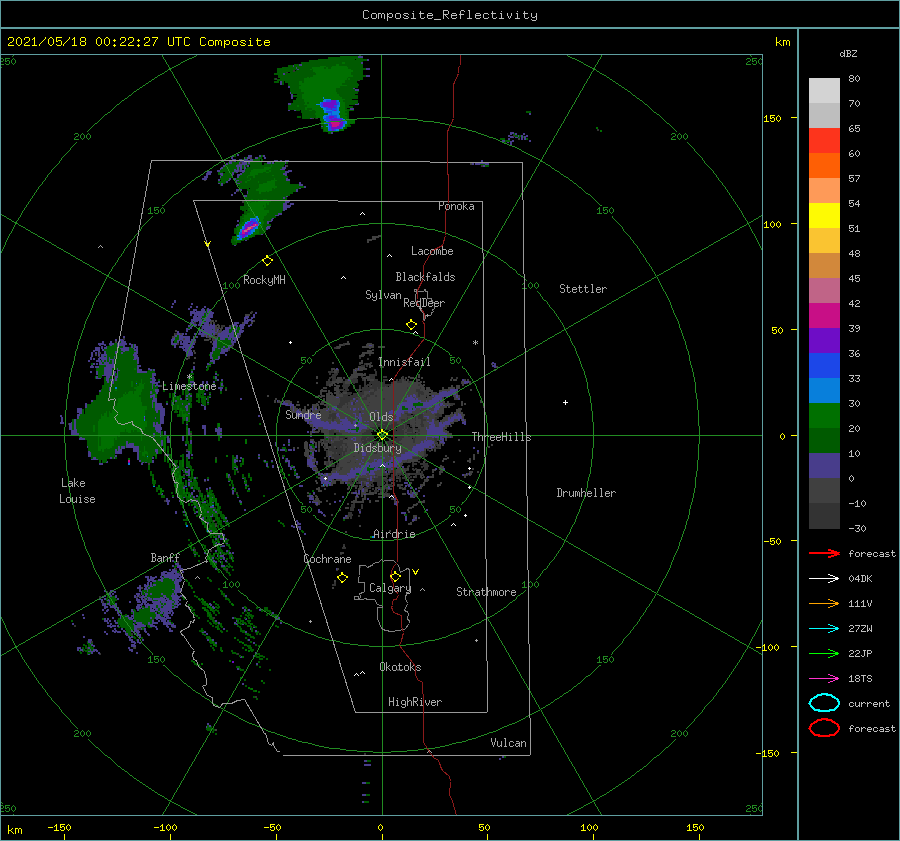Click the yellow diamond marker above RockyMH
The height and width of the screenshot is (841, 900).
click(267, 261)
